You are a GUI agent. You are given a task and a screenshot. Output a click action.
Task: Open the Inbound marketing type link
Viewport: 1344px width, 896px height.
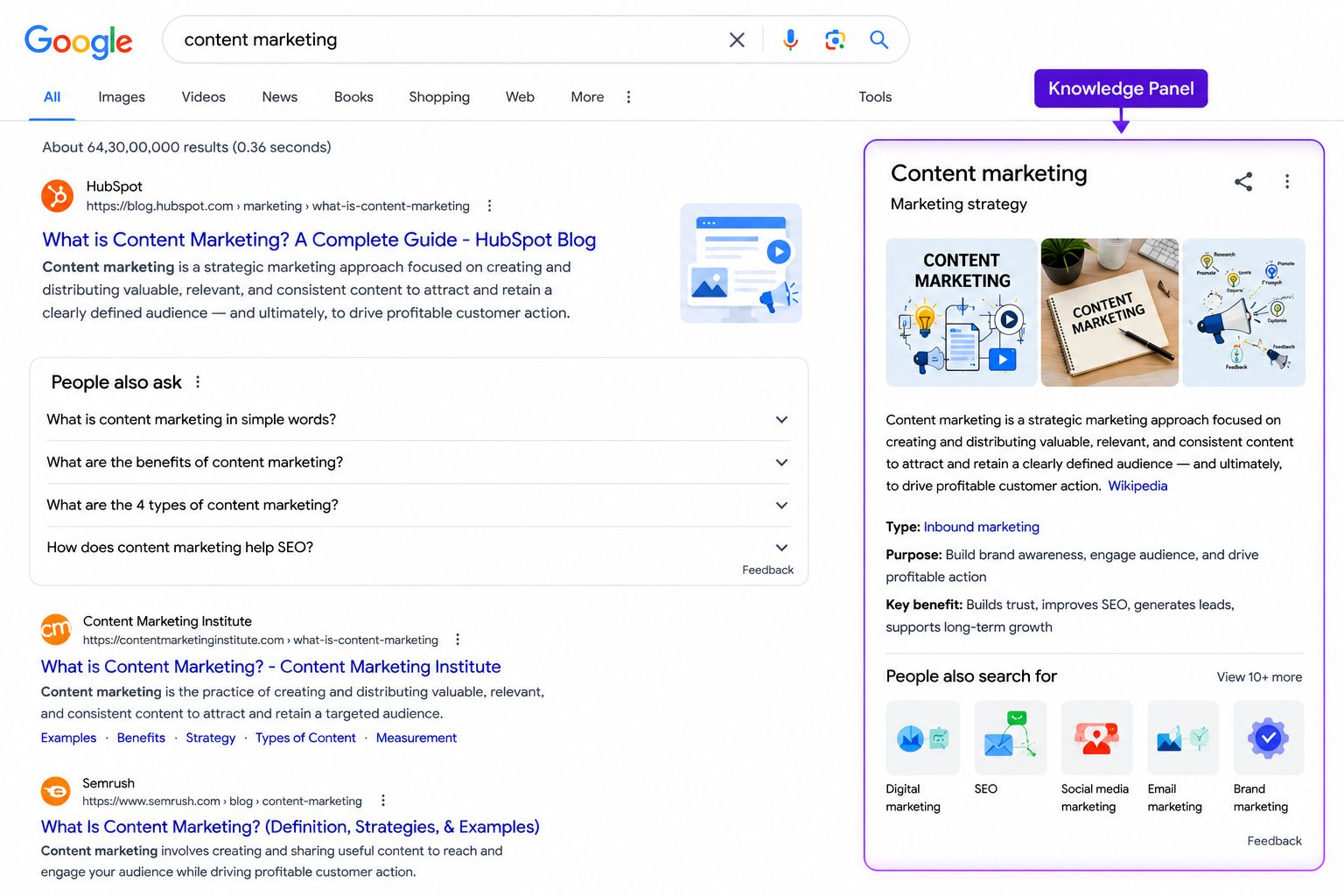[x=982, y=527]
